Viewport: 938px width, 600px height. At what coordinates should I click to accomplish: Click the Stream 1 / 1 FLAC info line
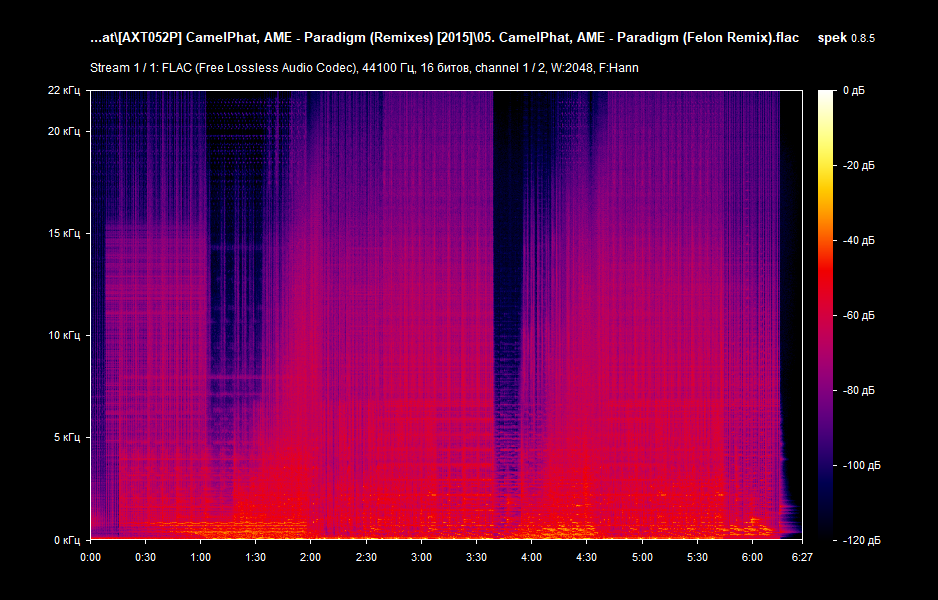click(x=364, y=68)
